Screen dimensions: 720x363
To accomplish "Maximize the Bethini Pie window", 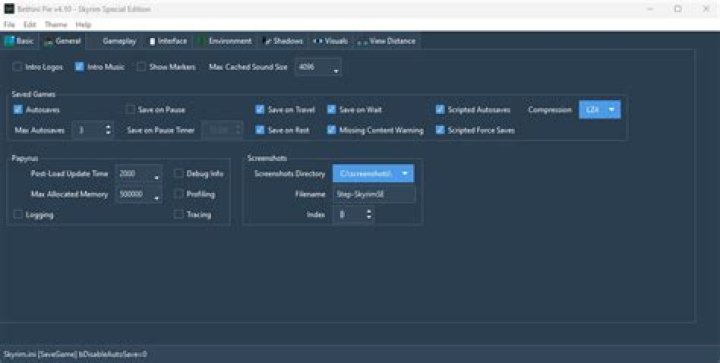I will click(x=678, y=9).
